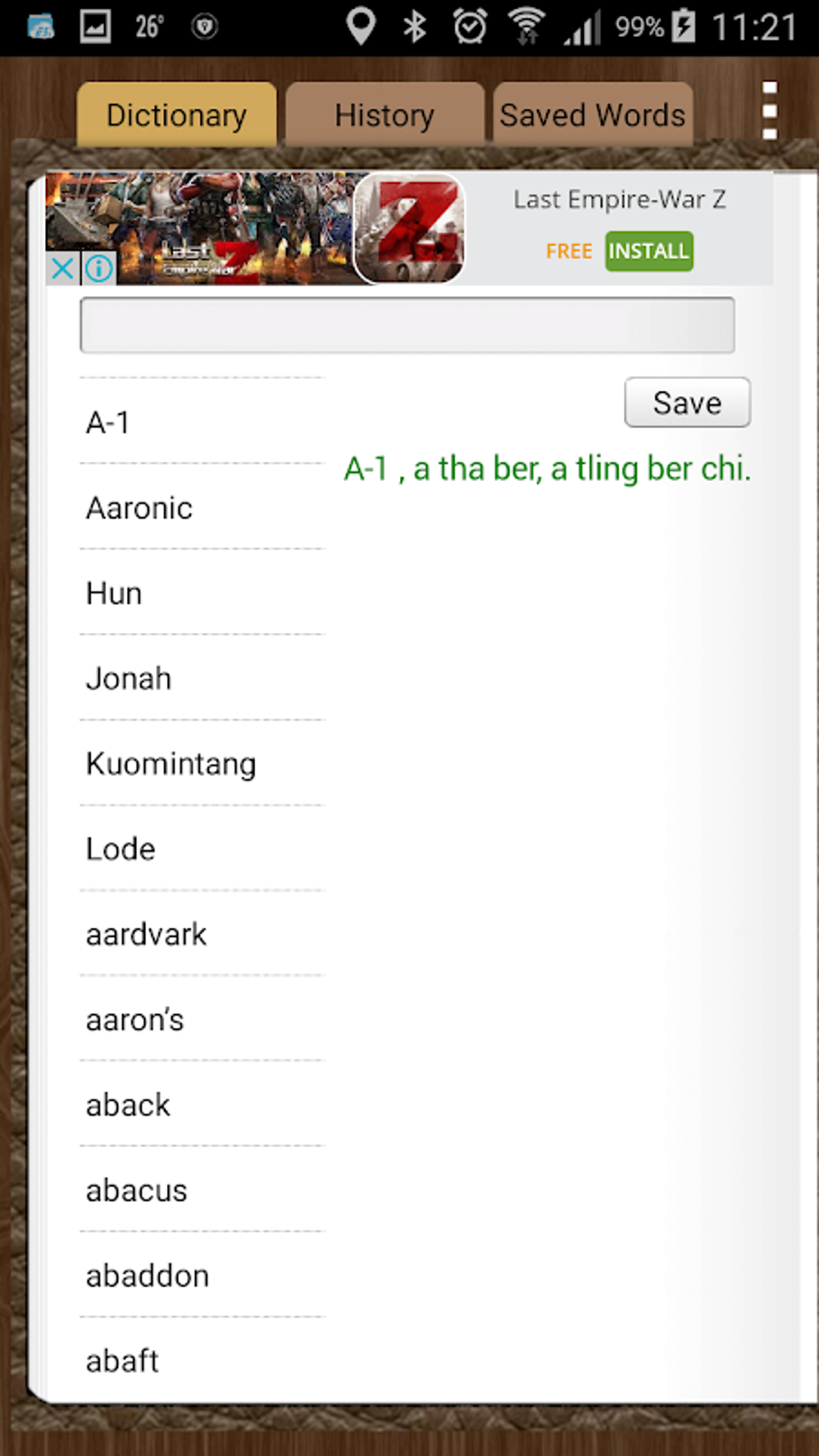
Task: Select the word Kuomintang from the list
Action: coord(170,764)
